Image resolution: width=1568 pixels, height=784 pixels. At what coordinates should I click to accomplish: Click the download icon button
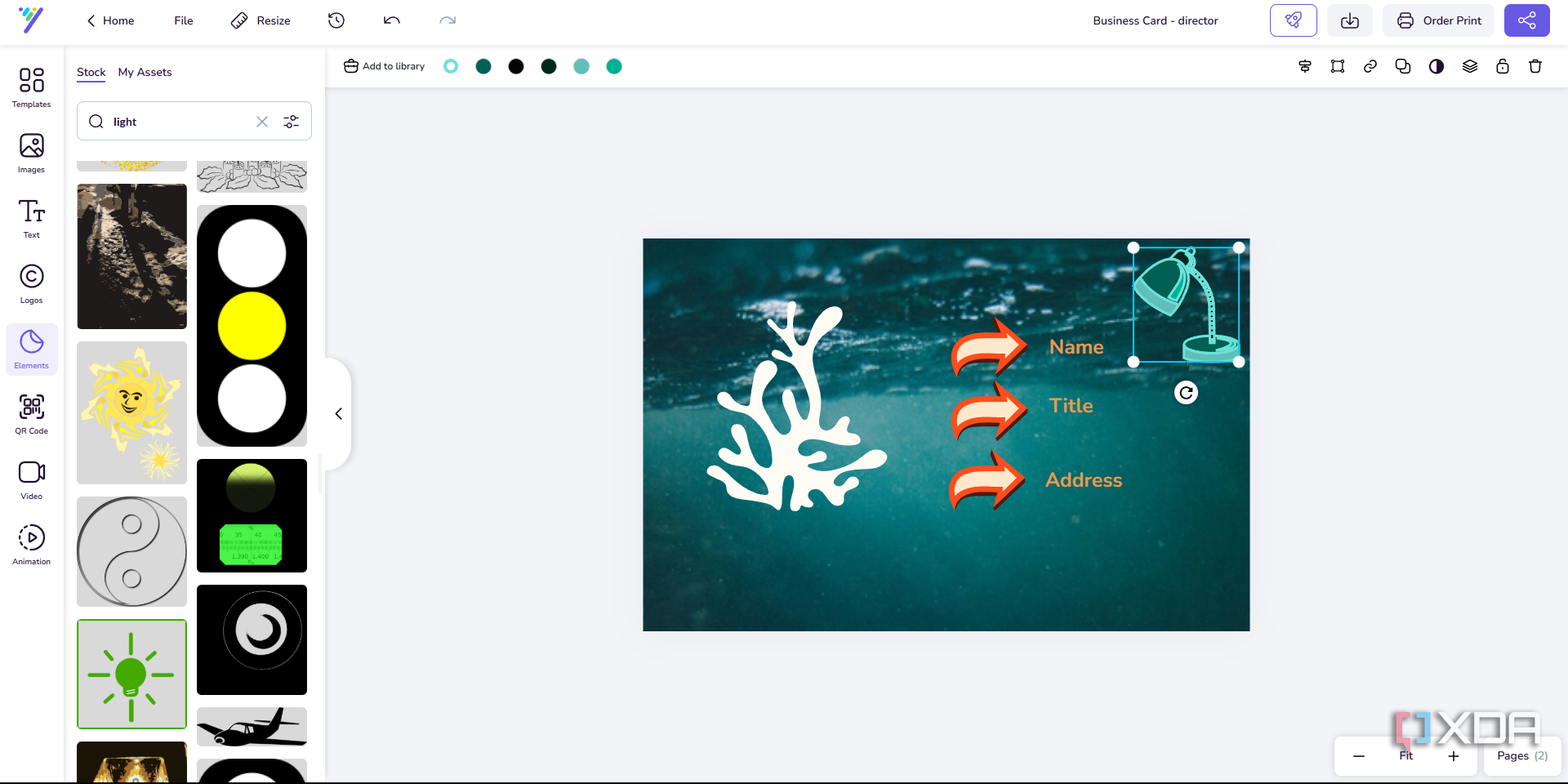click(x=1350, y=20)
